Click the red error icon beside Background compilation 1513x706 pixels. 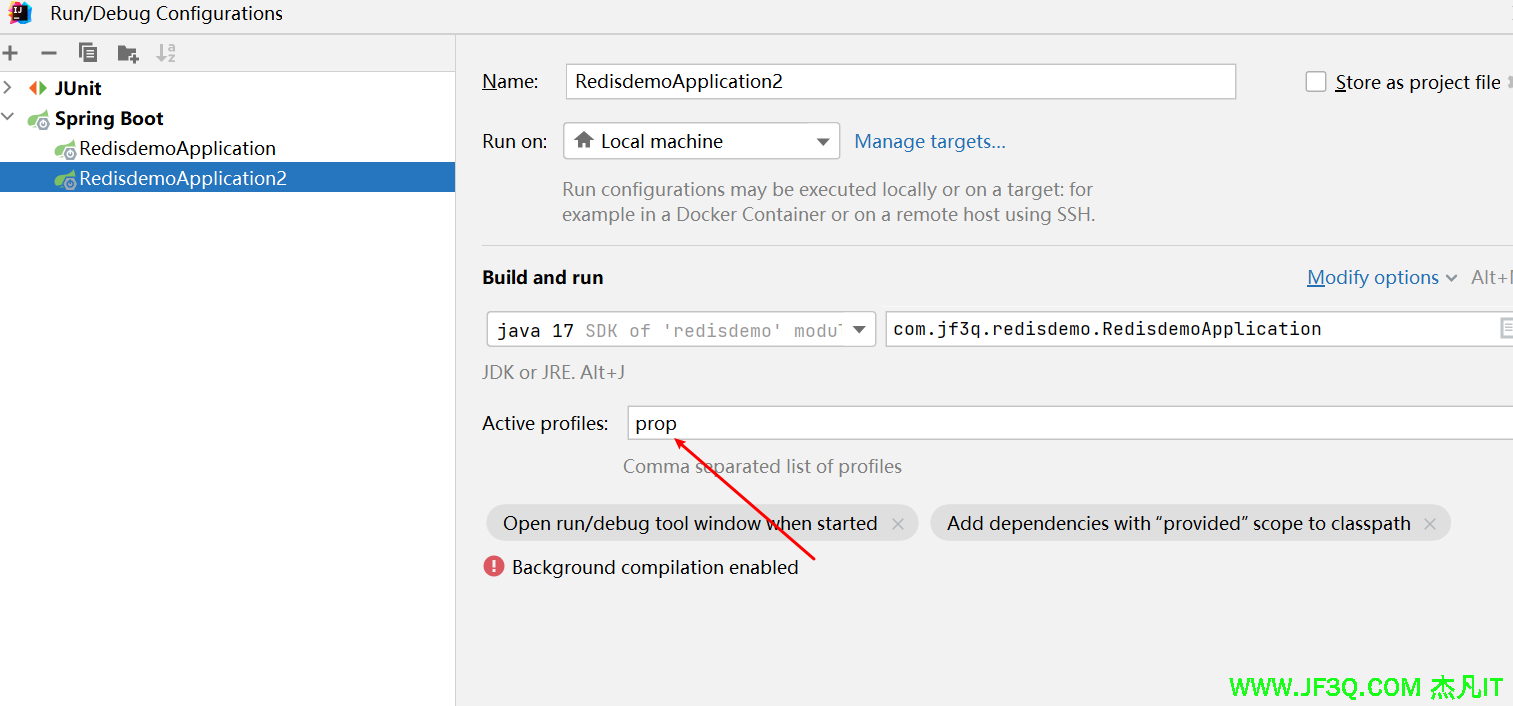(x=494, y=567)
